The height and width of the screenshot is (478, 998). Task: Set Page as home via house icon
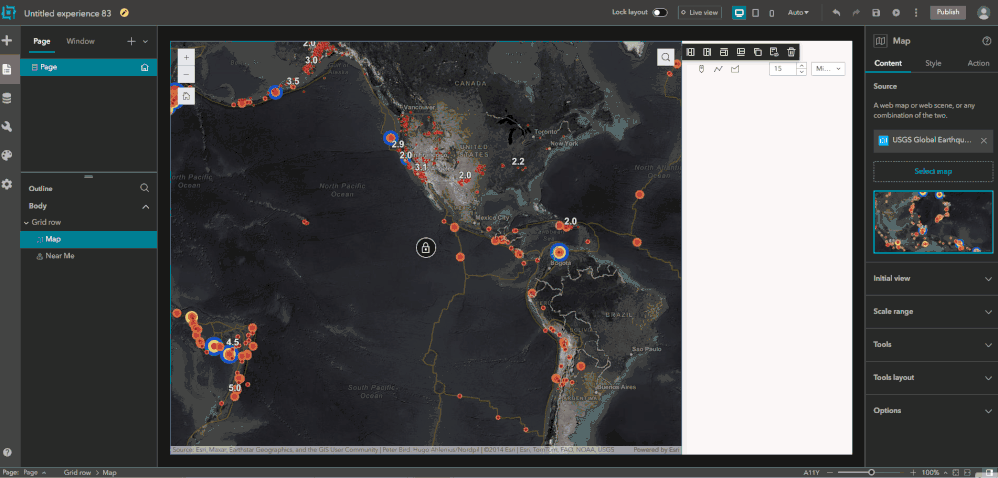[x=144, y=67]
